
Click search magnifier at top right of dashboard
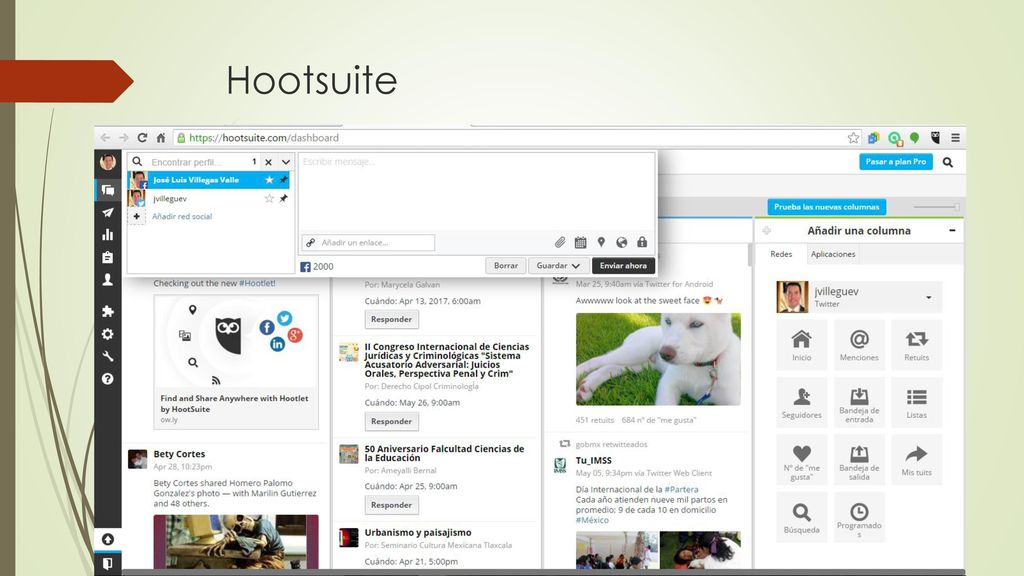click(948, 162)
